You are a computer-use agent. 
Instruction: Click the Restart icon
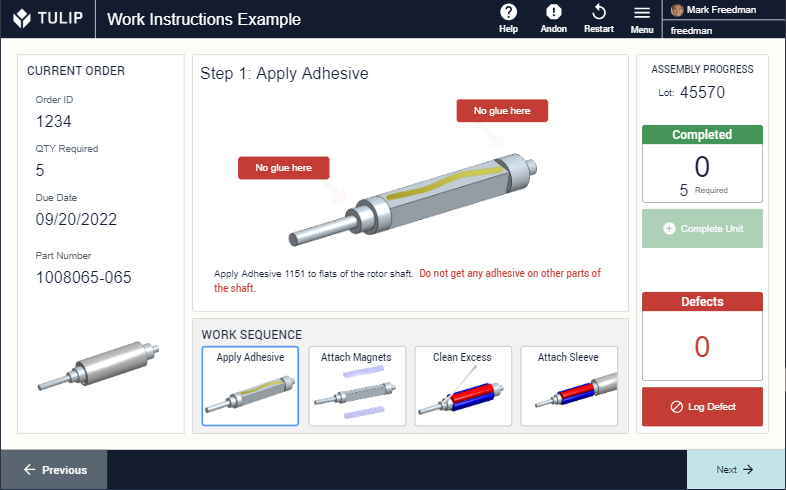[x=599, y=12]
